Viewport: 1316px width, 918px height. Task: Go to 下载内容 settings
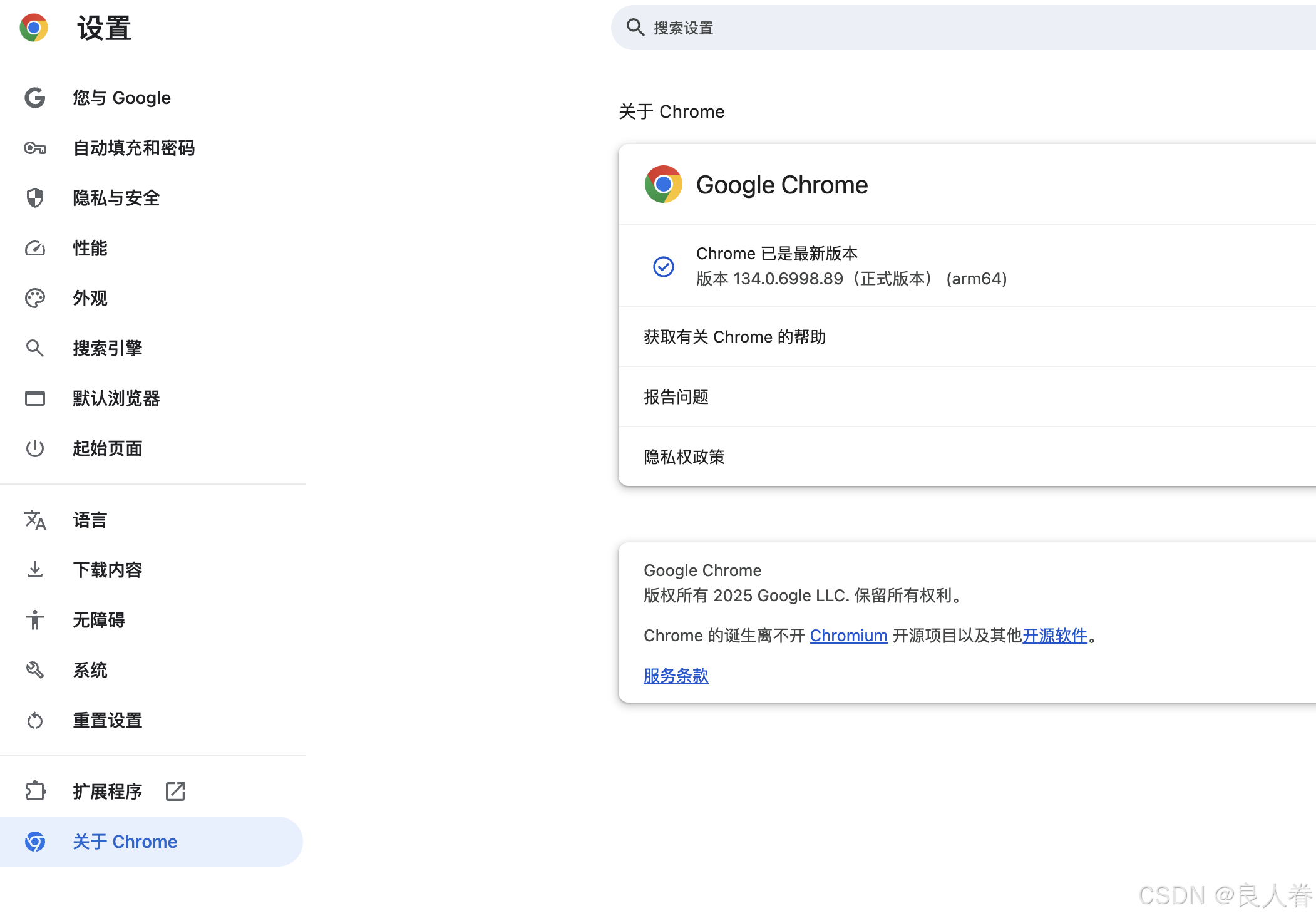(x=108, y=570)
